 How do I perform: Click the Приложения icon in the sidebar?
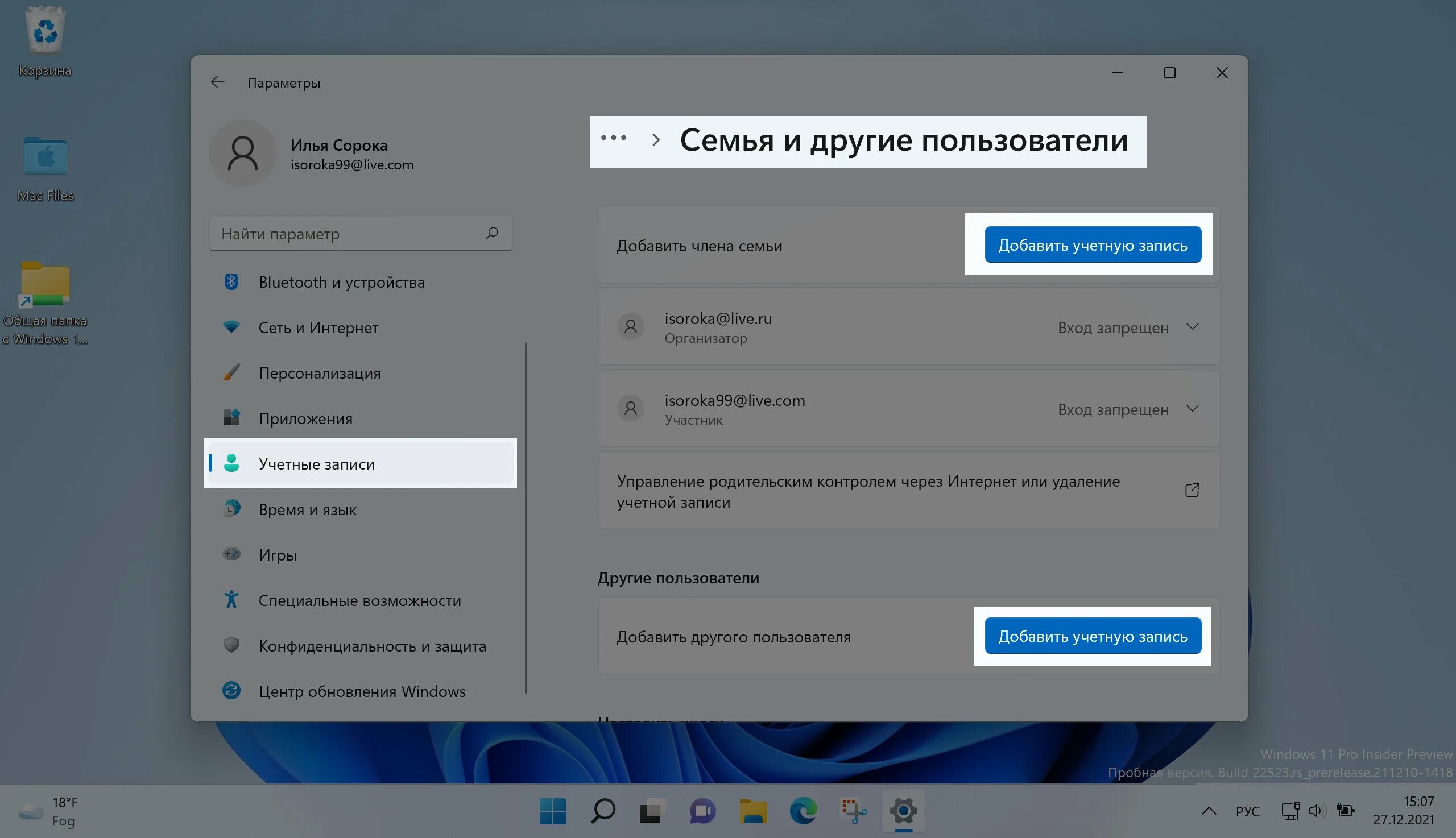pyautogui.click(x=231, y=418)
